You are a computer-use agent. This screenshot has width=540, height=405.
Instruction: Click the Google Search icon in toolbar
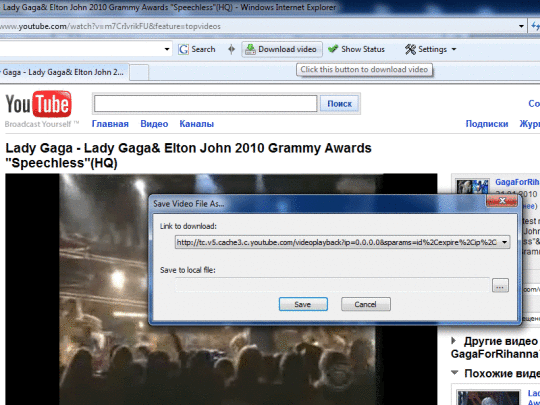click(197, 49)
